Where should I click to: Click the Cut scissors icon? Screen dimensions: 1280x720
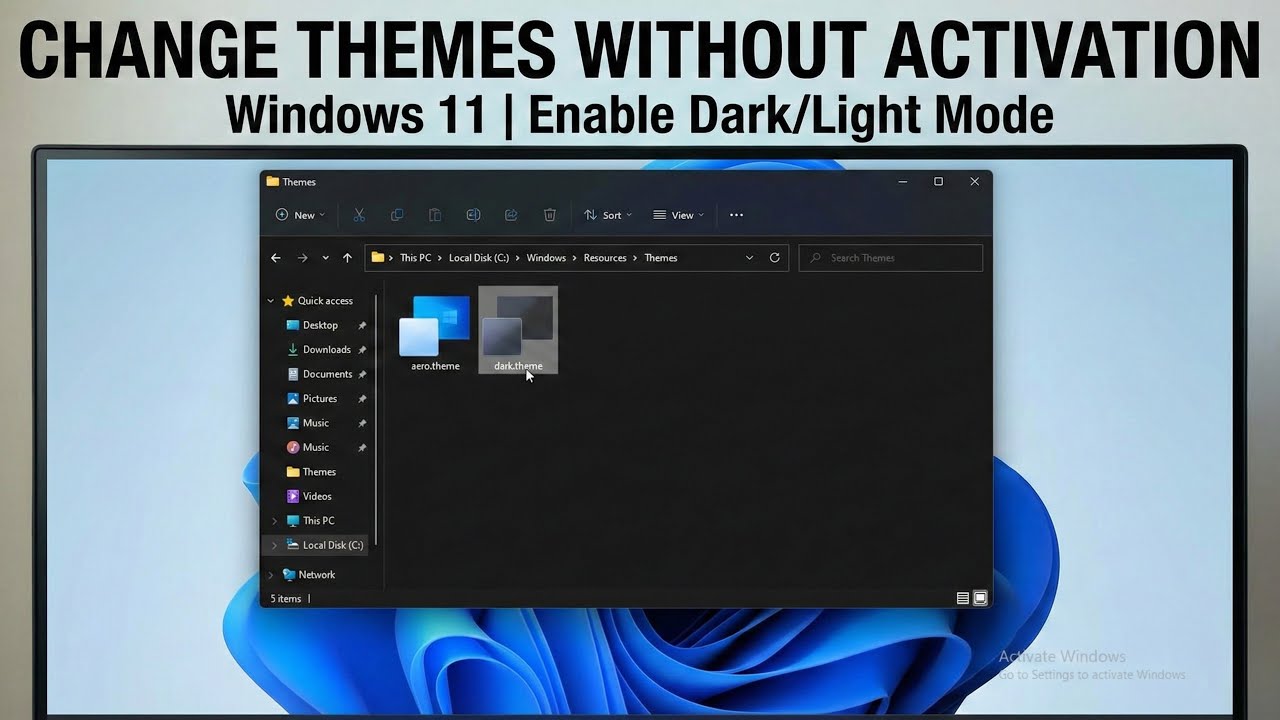click(359, 215)
